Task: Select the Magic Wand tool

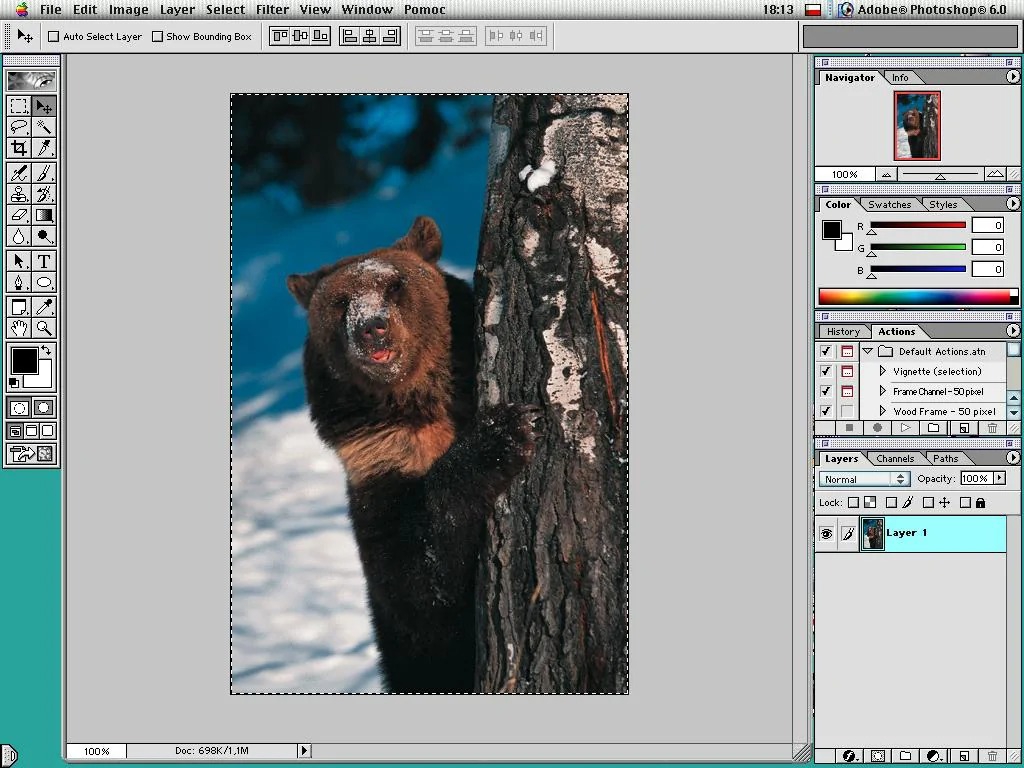Action: click(x=44, y=127)
